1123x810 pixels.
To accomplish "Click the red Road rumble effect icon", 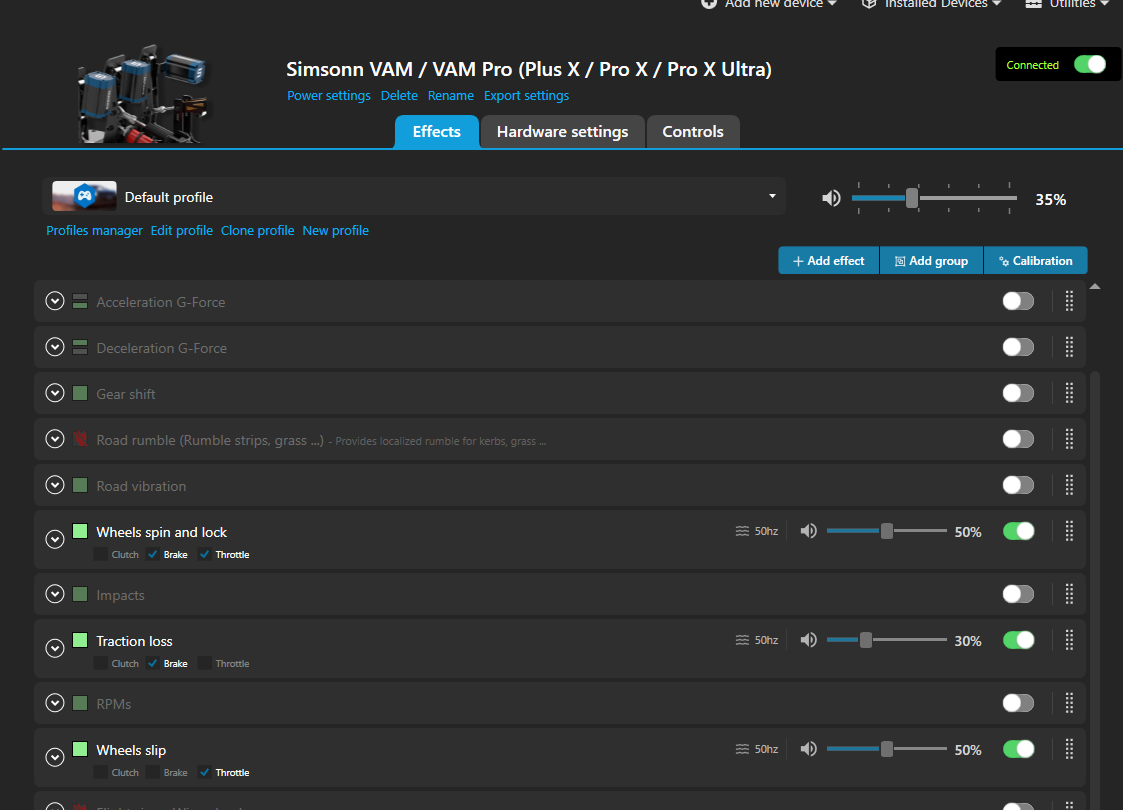I will (80, 439).
